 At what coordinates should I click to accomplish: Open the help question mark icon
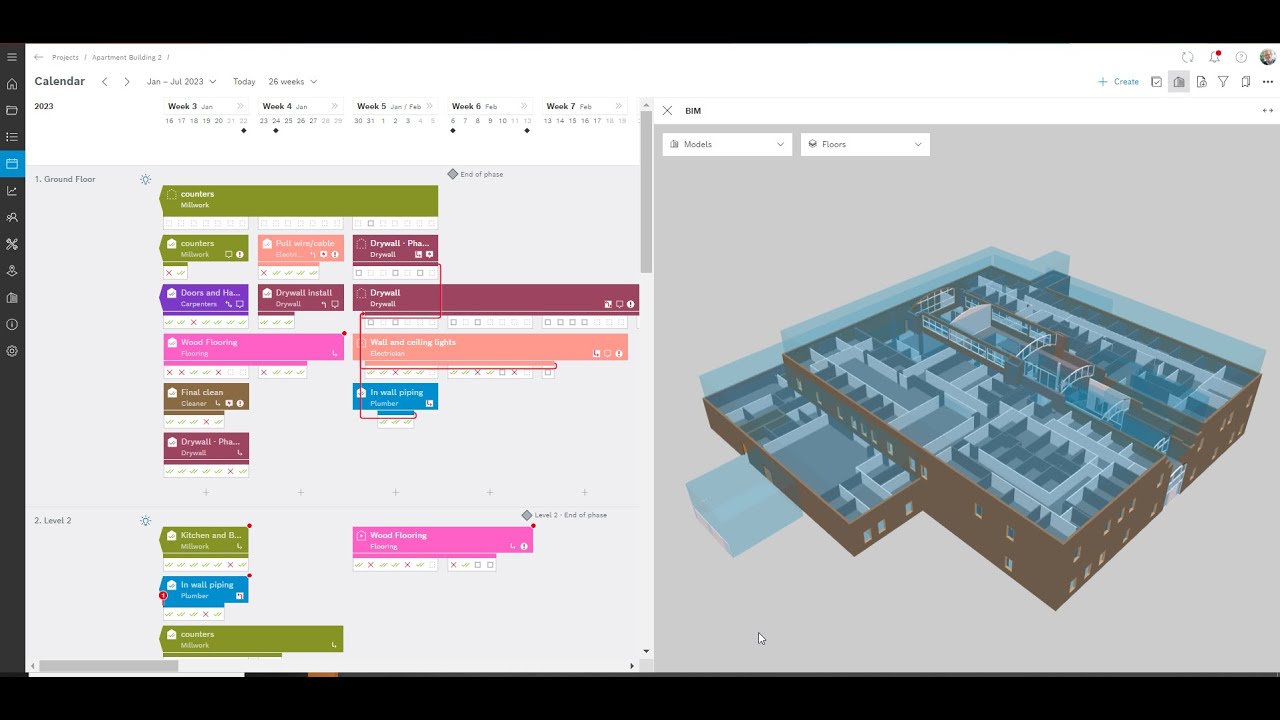[1241, 57]
